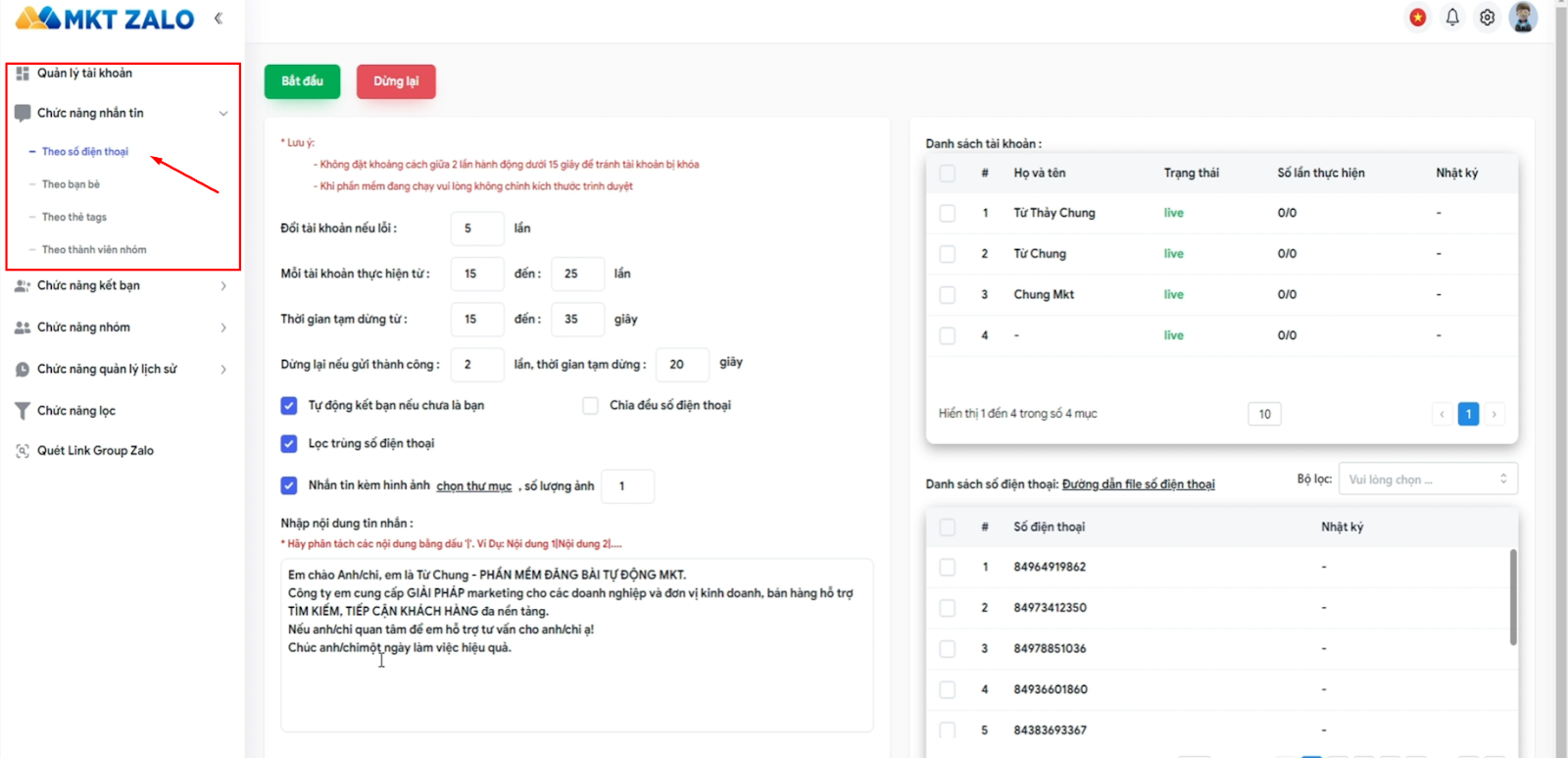Image resolution: width=1568 pixels, height=758 pixels.
Task: Click the page vertical scrollbar
Action: pyautogui.click(x=1561, y=379)
